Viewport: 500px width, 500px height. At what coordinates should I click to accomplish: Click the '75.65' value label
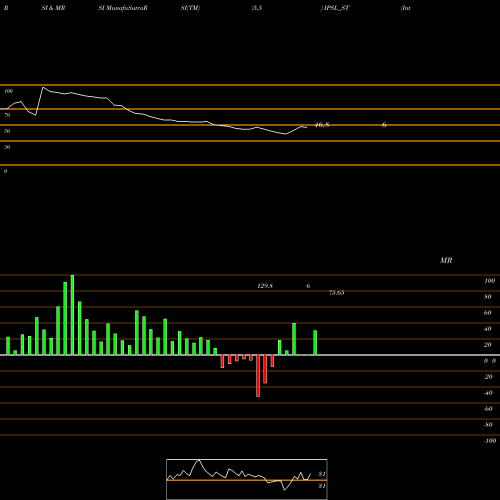(336, 293)
